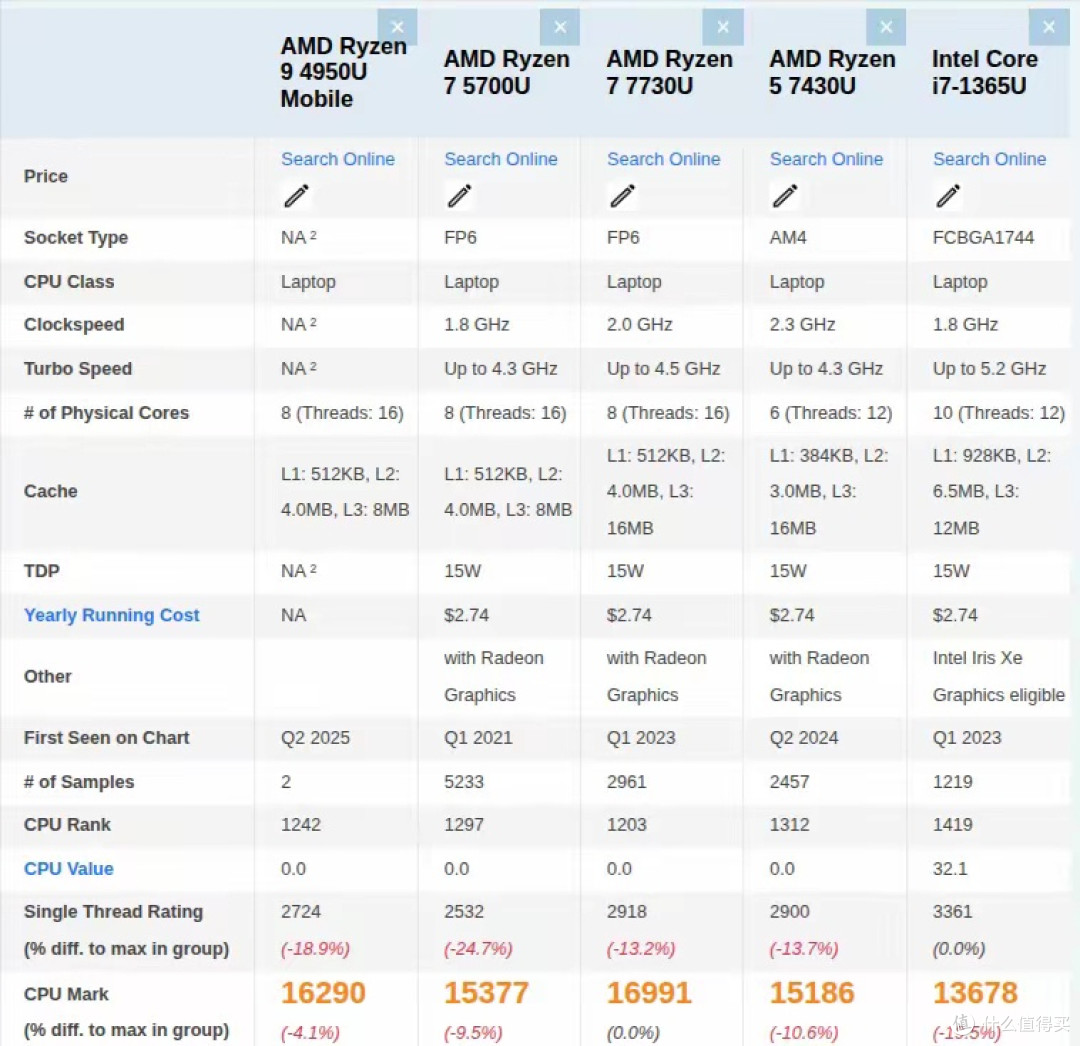Open the Yearly Running Cost link
Screen dimensions: 1080x1046
pos(112,615)
